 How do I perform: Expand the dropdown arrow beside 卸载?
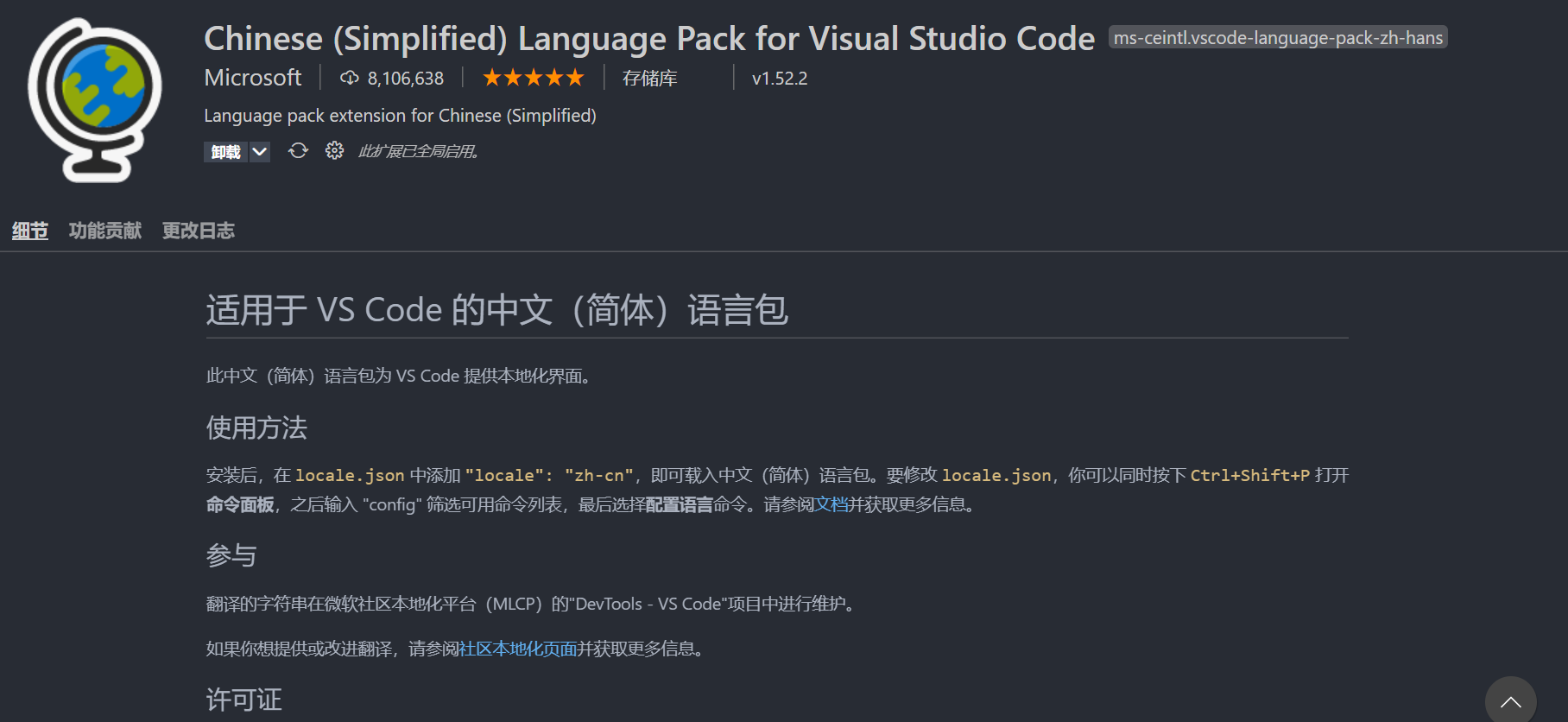260,152
